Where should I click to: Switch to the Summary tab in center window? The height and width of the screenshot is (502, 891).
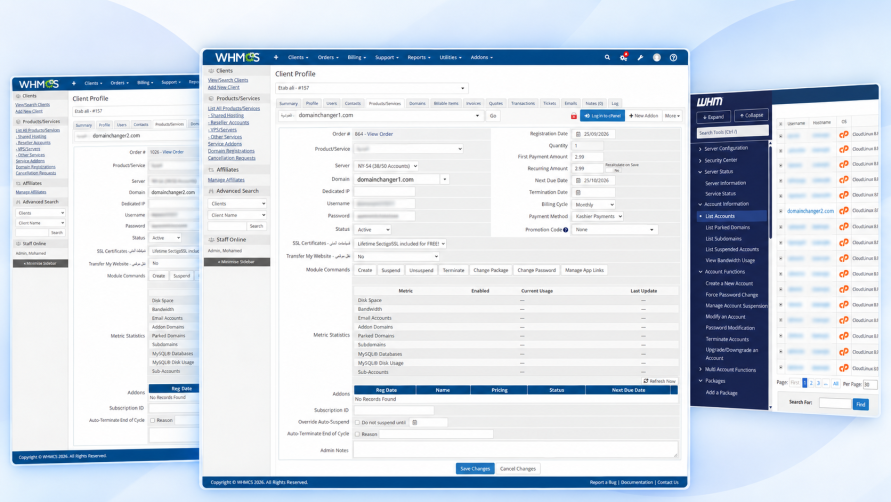288,103
